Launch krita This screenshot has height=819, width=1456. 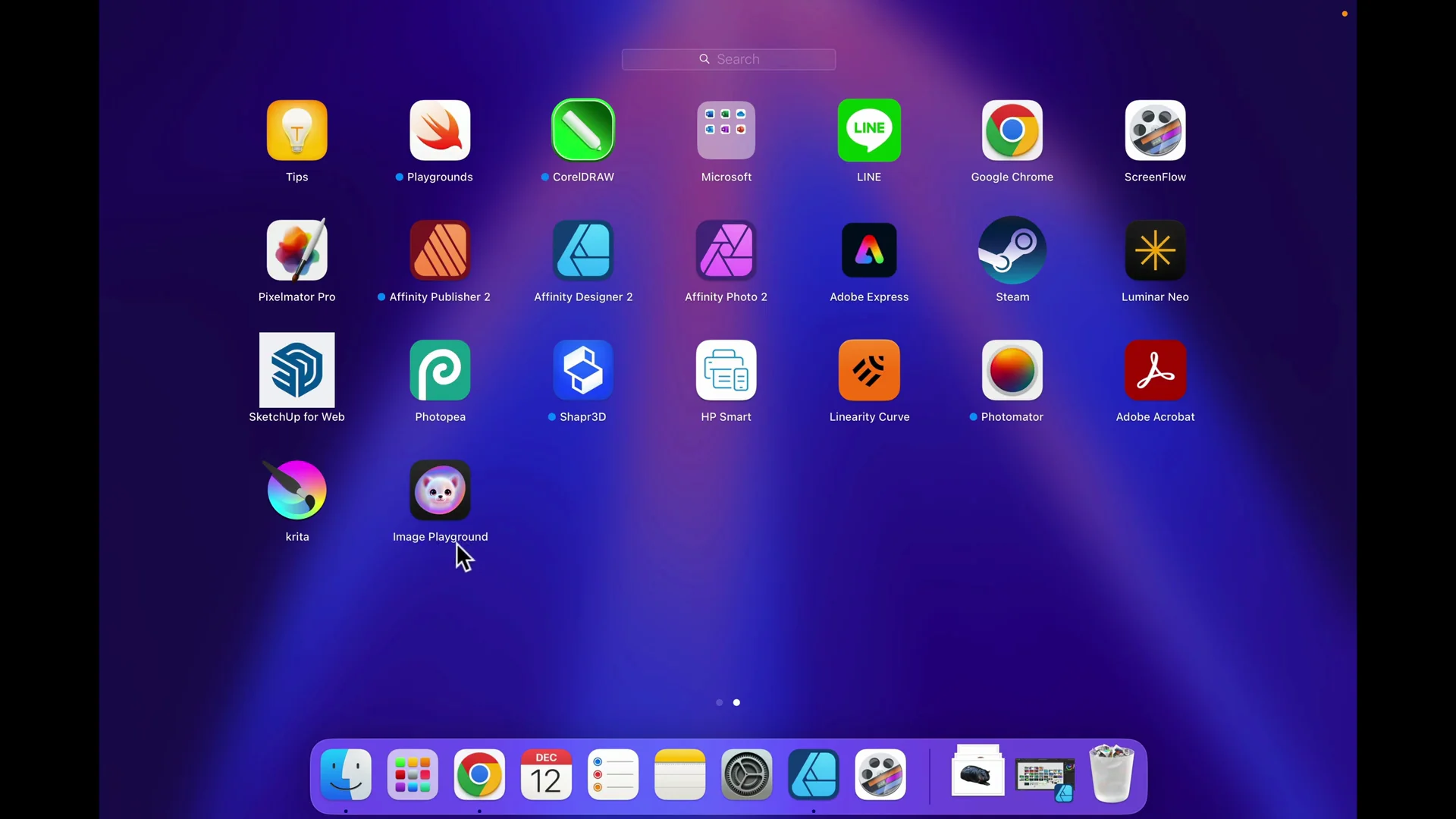pos(297,490)
